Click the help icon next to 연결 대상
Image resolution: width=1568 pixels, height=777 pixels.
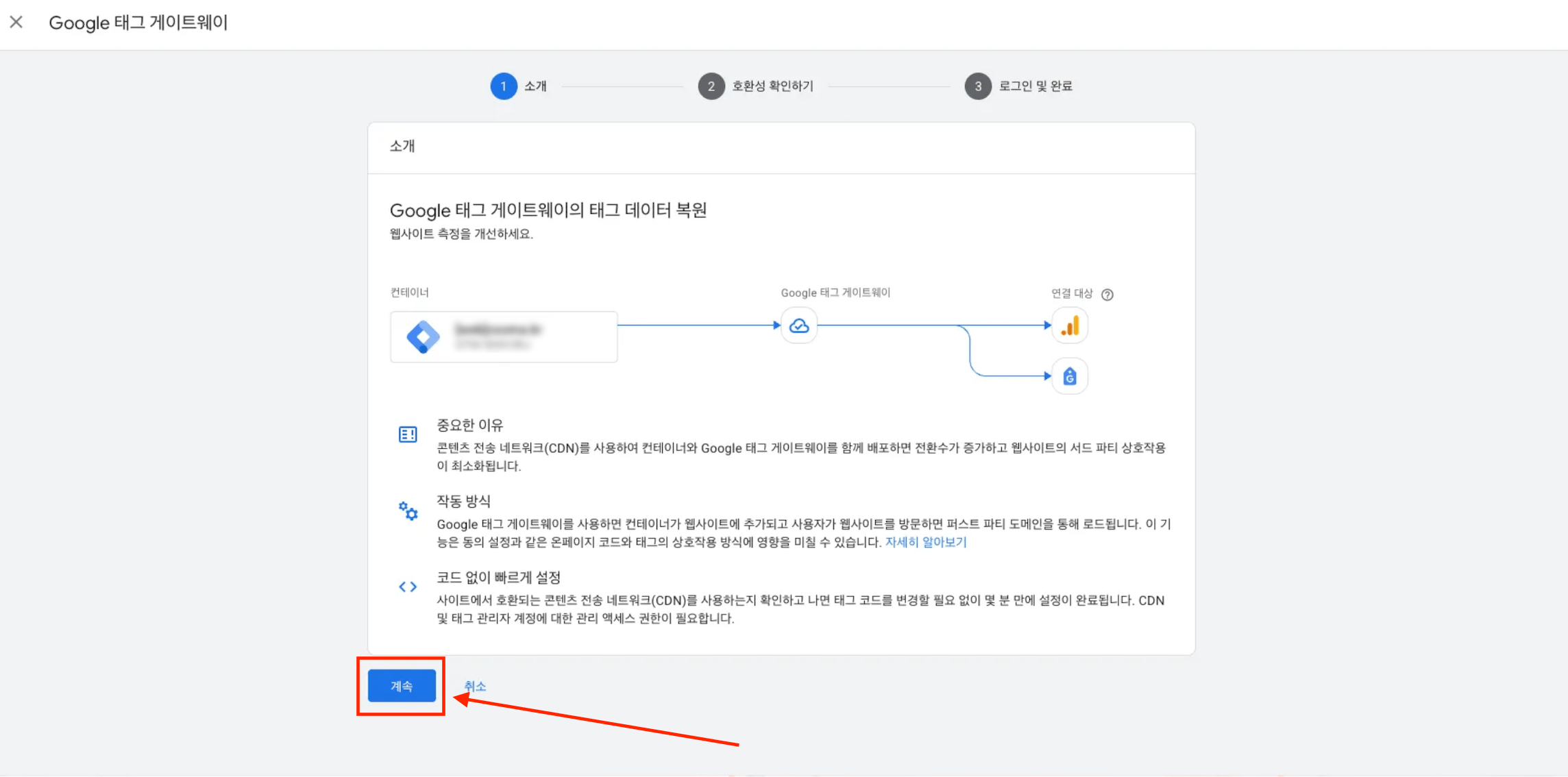[1107, 295]
